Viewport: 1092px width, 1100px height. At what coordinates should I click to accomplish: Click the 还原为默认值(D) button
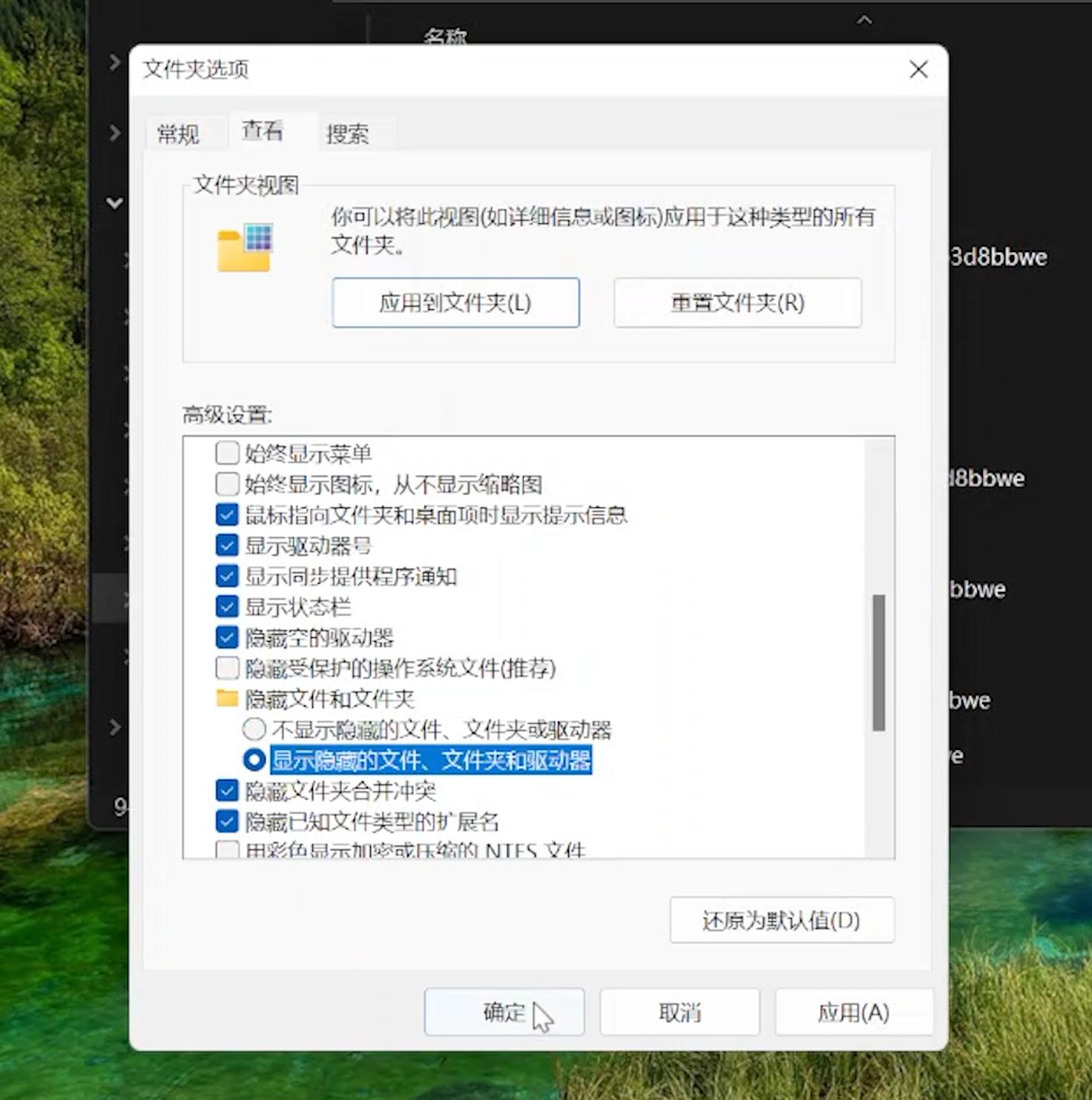(x=781, y=920)
